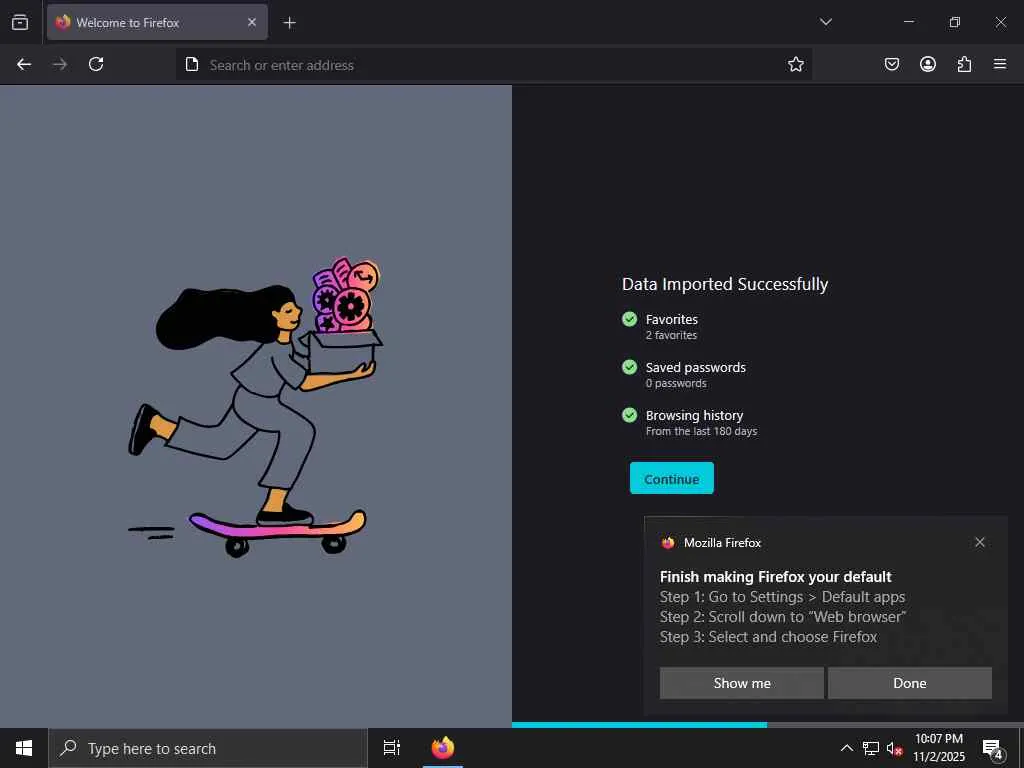Click "From the last 180 days" text

point(701,431)
